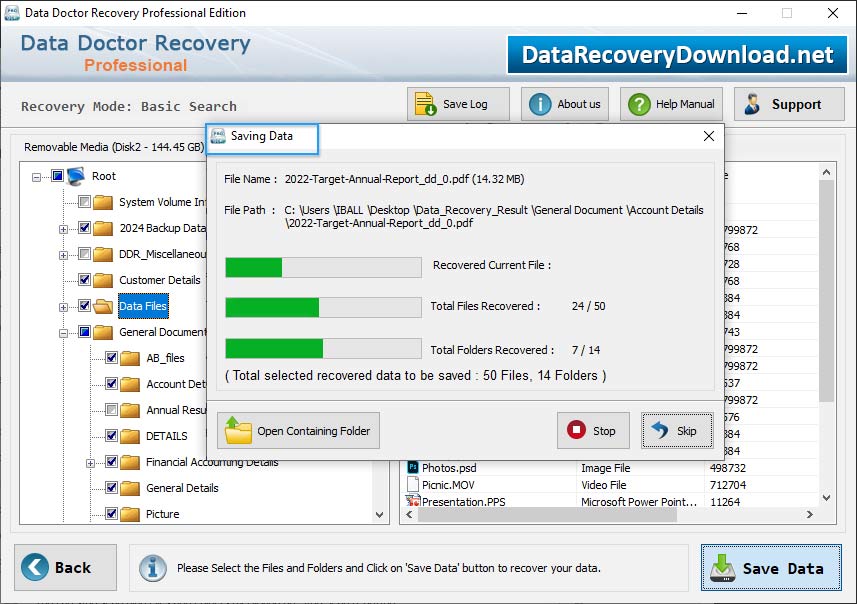The image size is (857, 604).
Task: Click the Back arrow icon
Action: click(35, 567)
